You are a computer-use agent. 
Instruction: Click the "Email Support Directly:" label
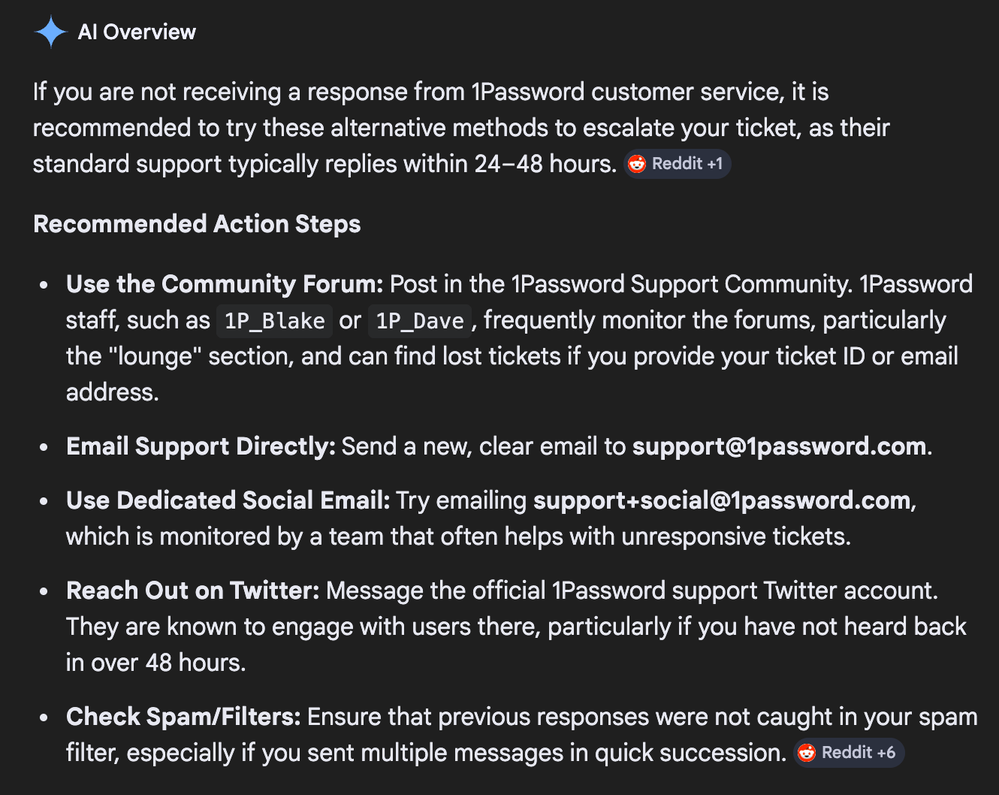pos(201,446)
